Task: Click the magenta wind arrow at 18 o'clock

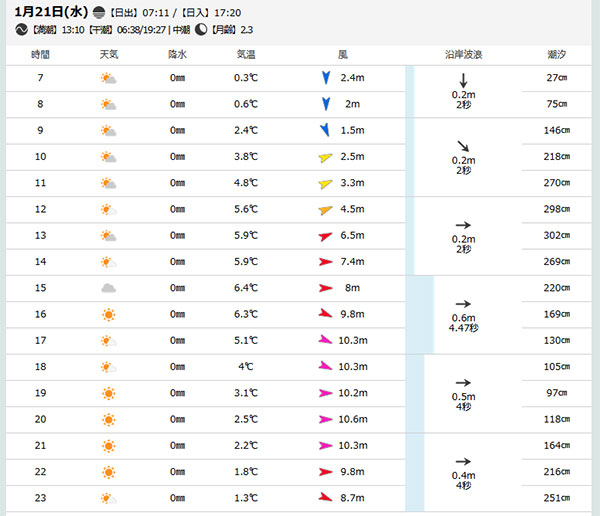Action: point(325,367)
